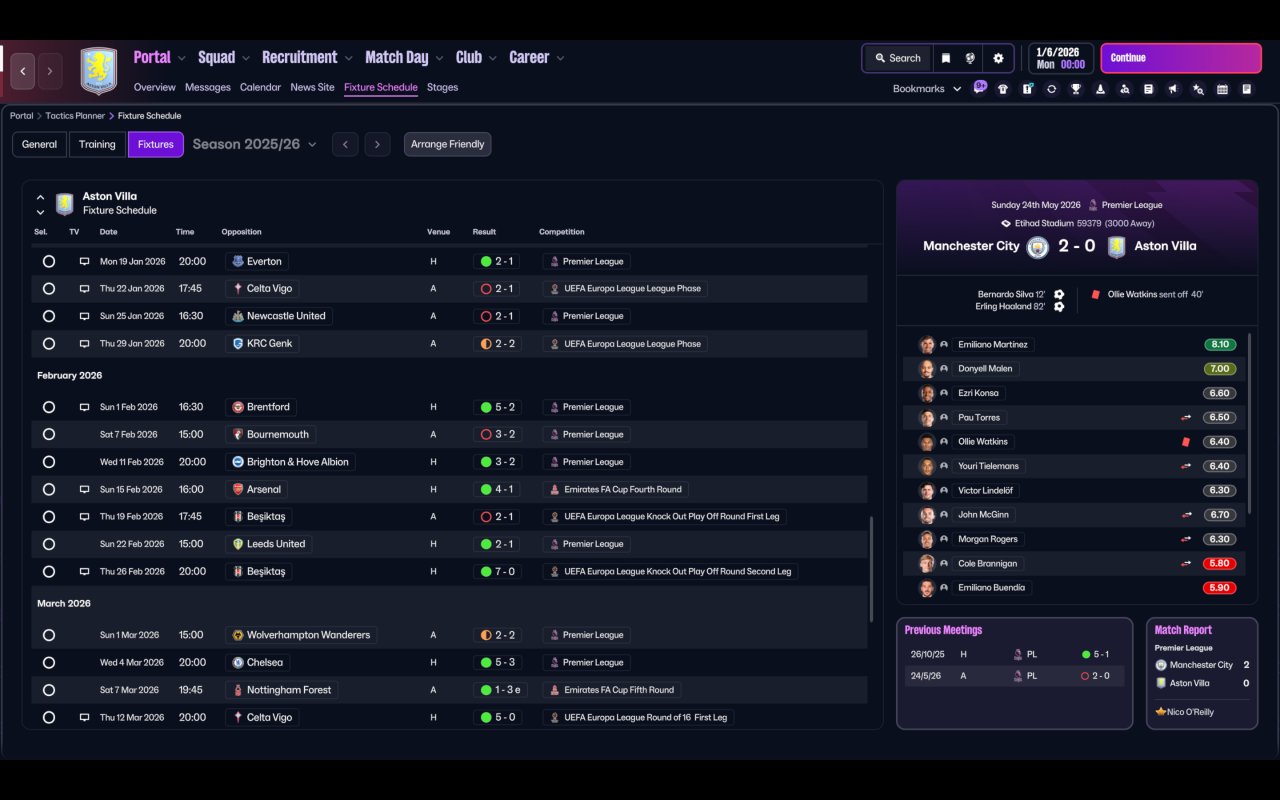Viewport: 1280px width, 800px height.
Task: Click the TV icon on the Arsenal row
Action: (85, 490)
